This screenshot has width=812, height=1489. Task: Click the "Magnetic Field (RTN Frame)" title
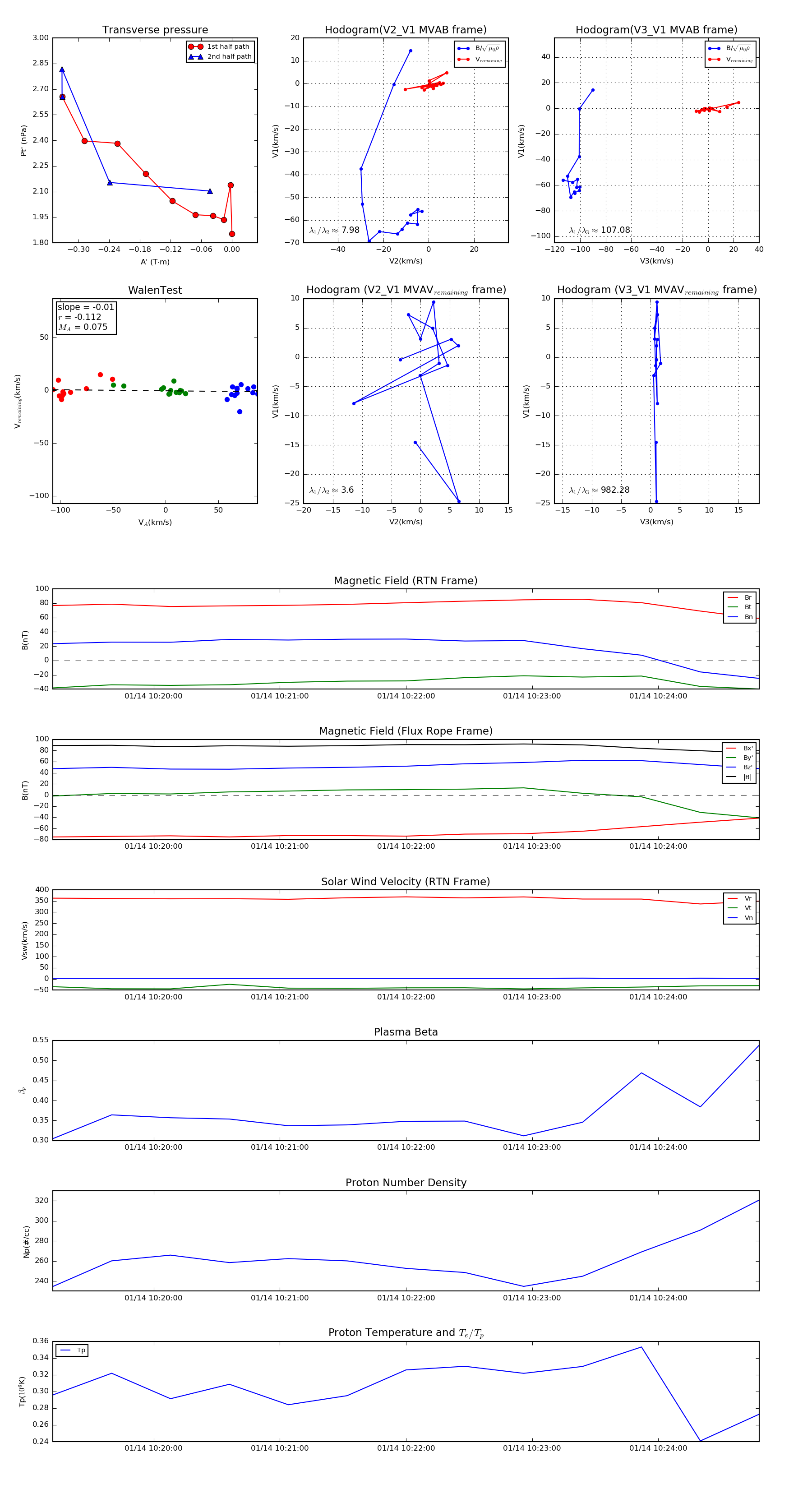(x=406, y=581)
